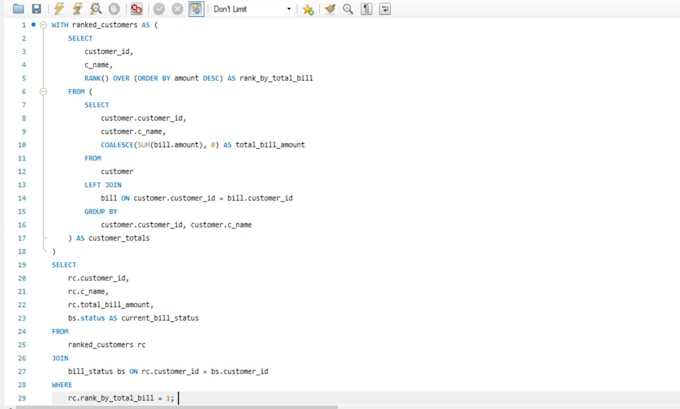Click 'COALESCE' keyword on line 10
Image resolution: width=680 pixels, height=409 pixels.
(117, 145)
